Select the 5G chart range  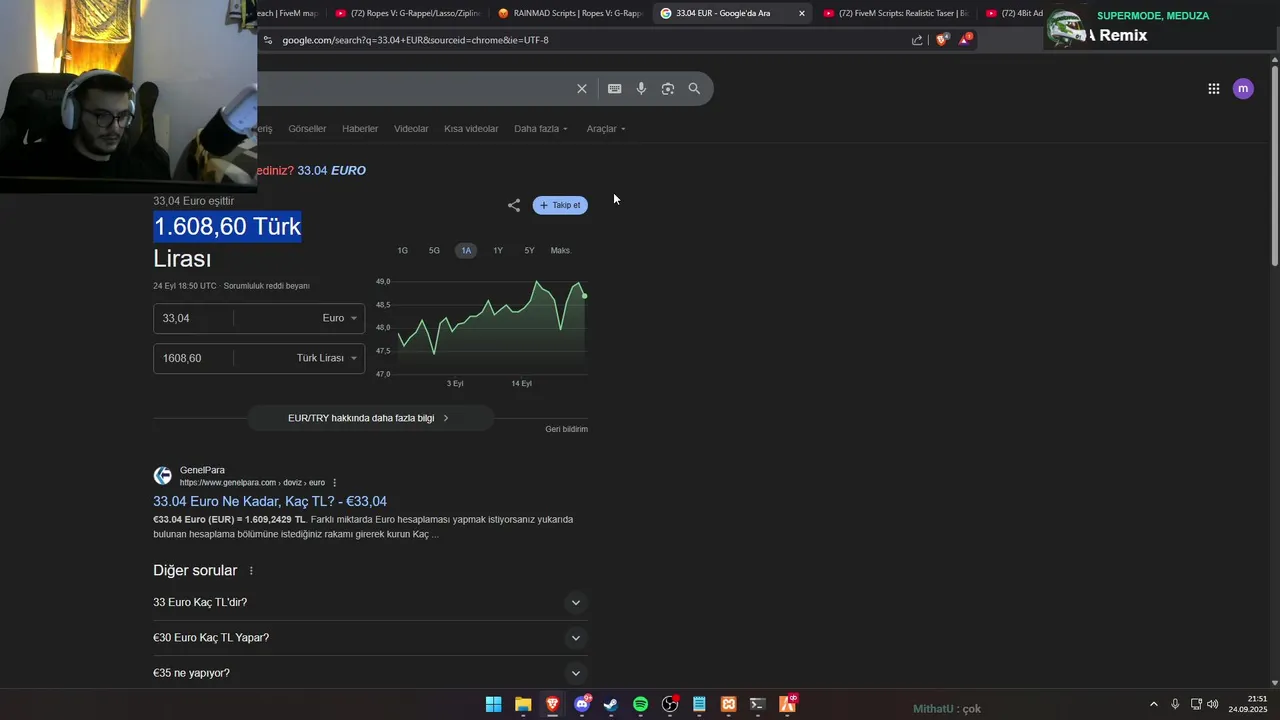click(x=434, y=251)
